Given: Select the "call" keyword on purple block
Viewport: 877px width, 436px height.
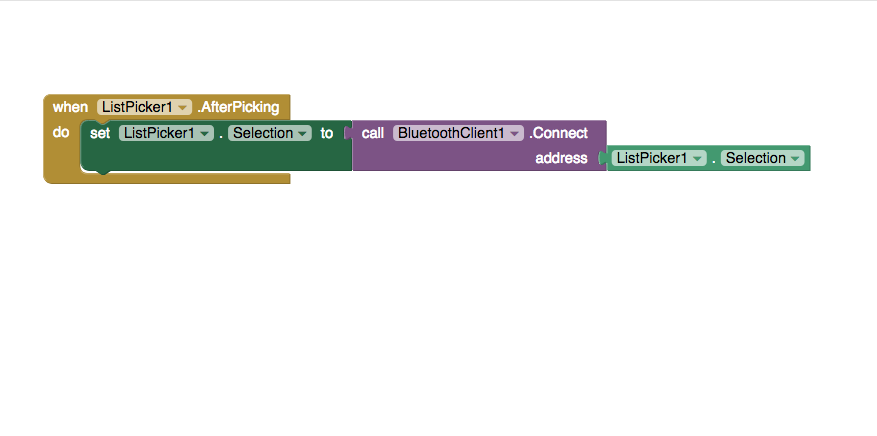Looking at the screenshot, I should (x=373, y=133).
